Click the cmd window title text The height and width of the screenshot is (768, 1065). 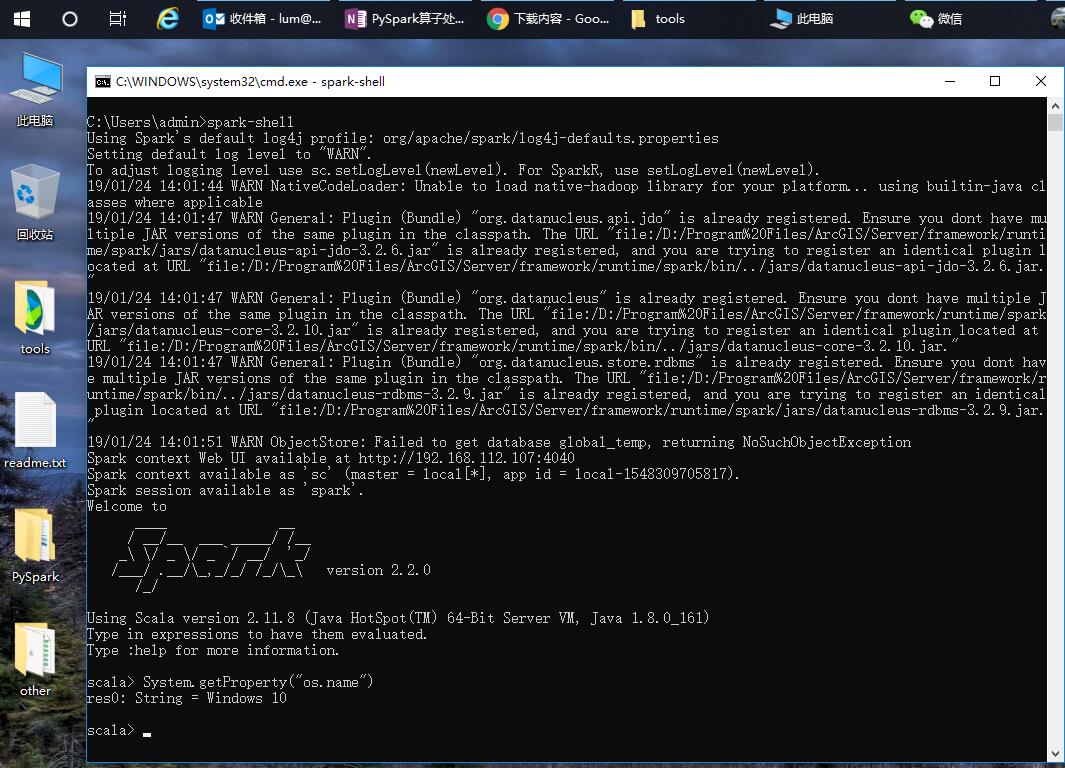pos(250,81)
